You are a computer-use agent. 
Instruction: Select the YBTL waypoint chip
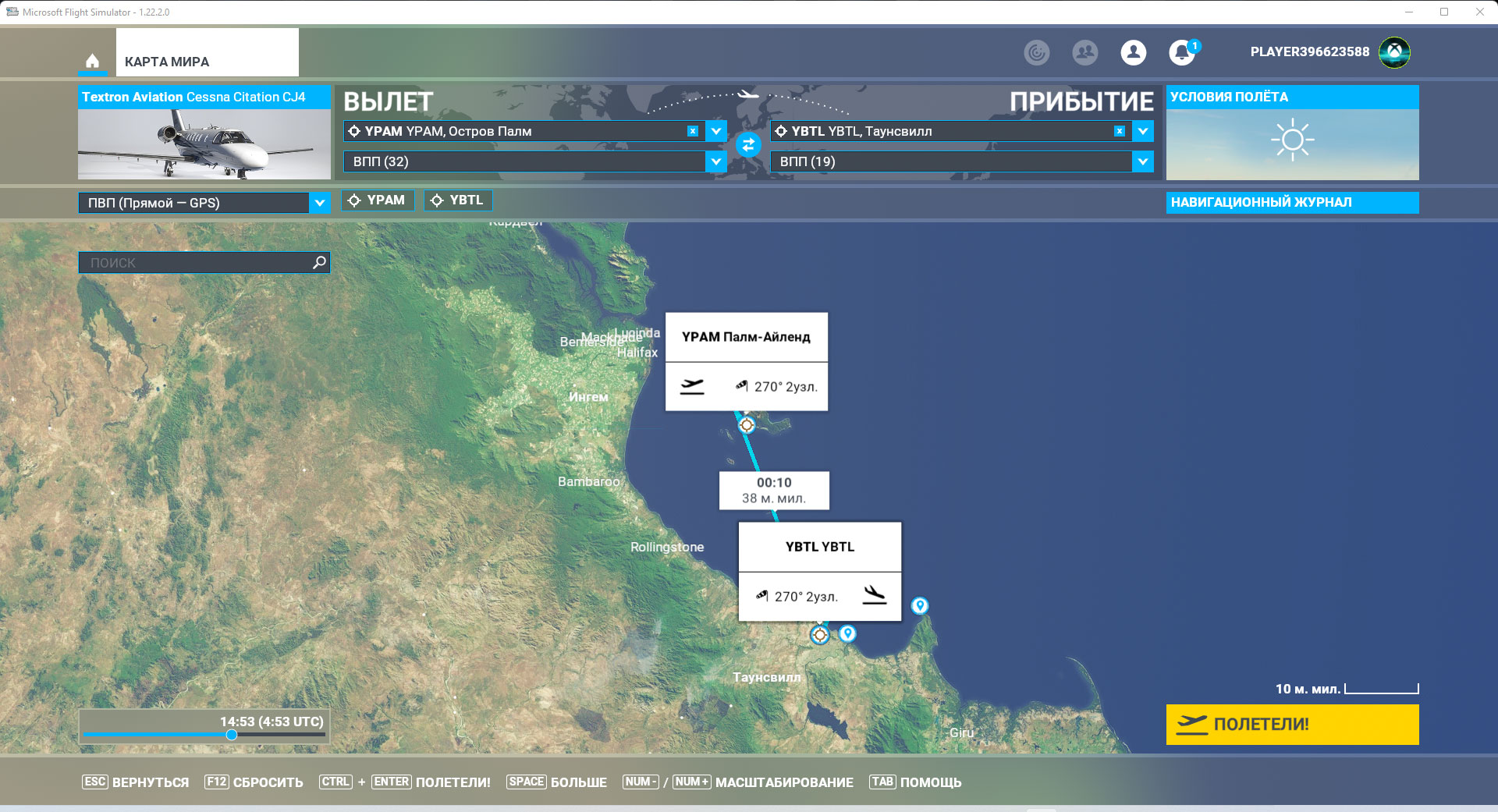458,200
